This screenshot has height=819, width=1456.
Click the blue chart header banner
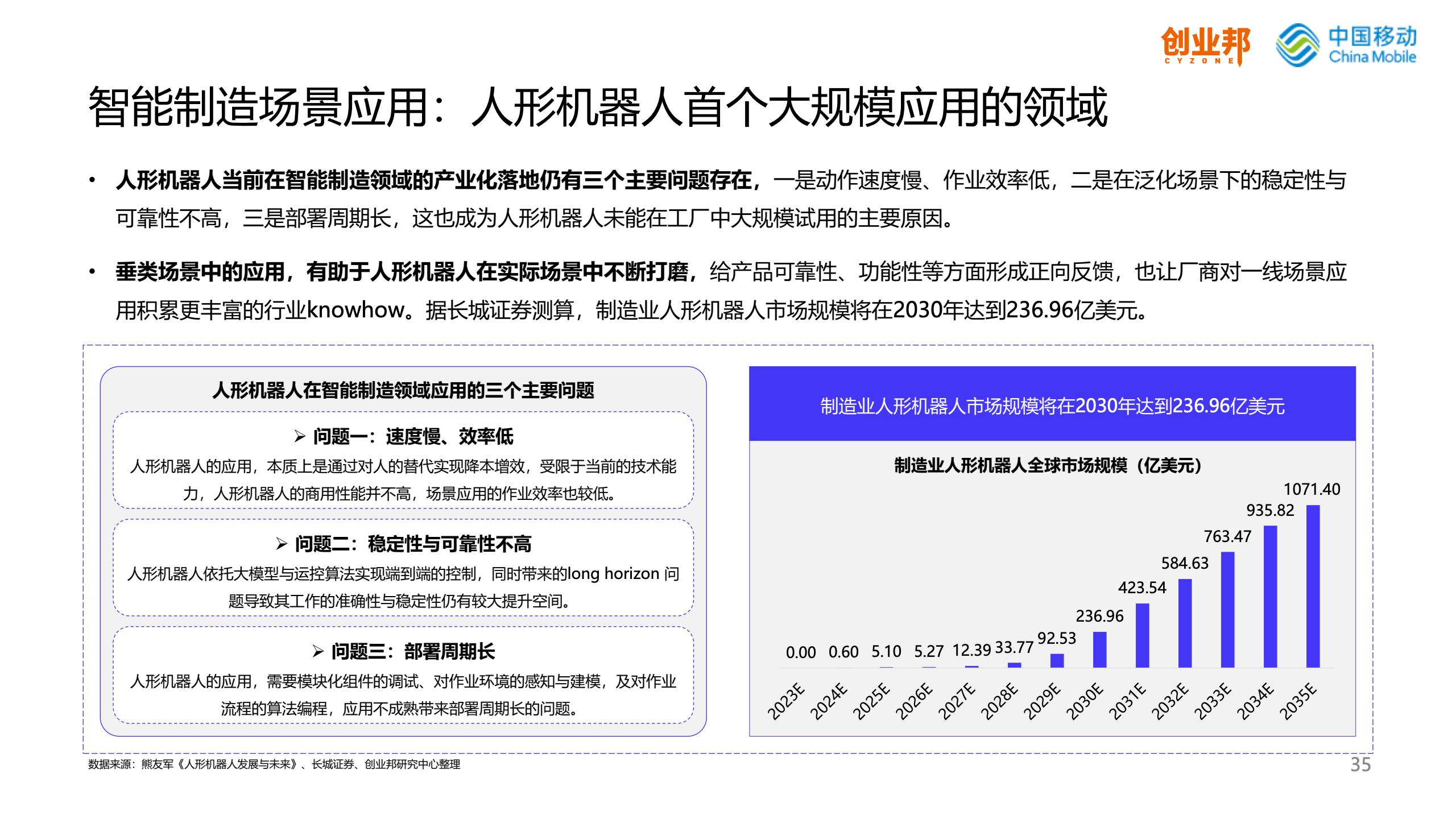(1052, 405)
